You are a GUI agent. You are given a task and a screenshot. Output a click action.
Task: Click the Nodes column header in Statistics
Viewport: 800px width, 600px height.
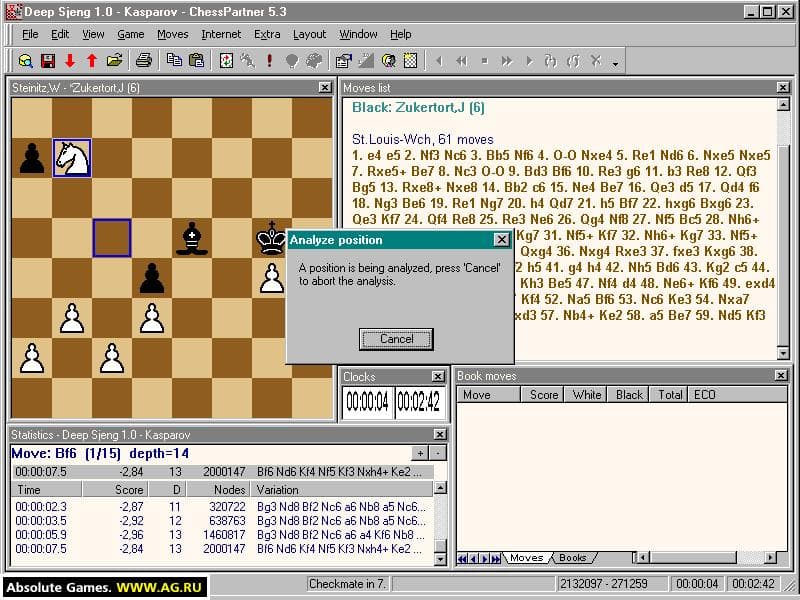coord(218,490)
